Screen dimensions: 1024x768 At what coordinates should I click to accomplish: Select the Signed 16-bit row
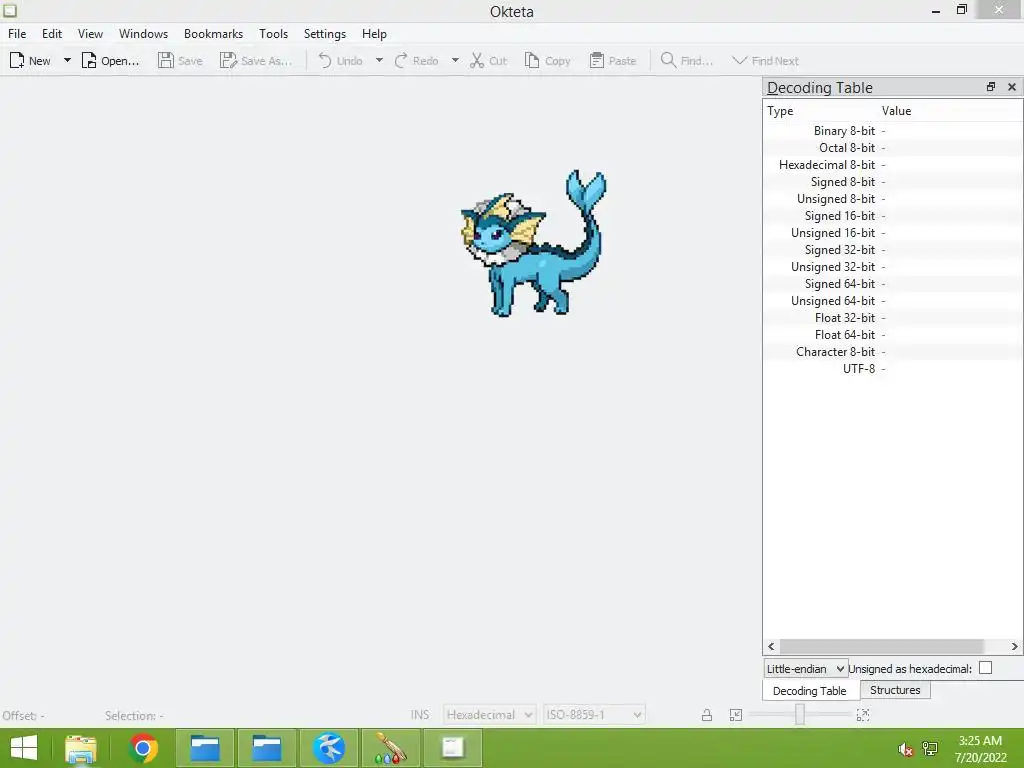click(893, 216)
